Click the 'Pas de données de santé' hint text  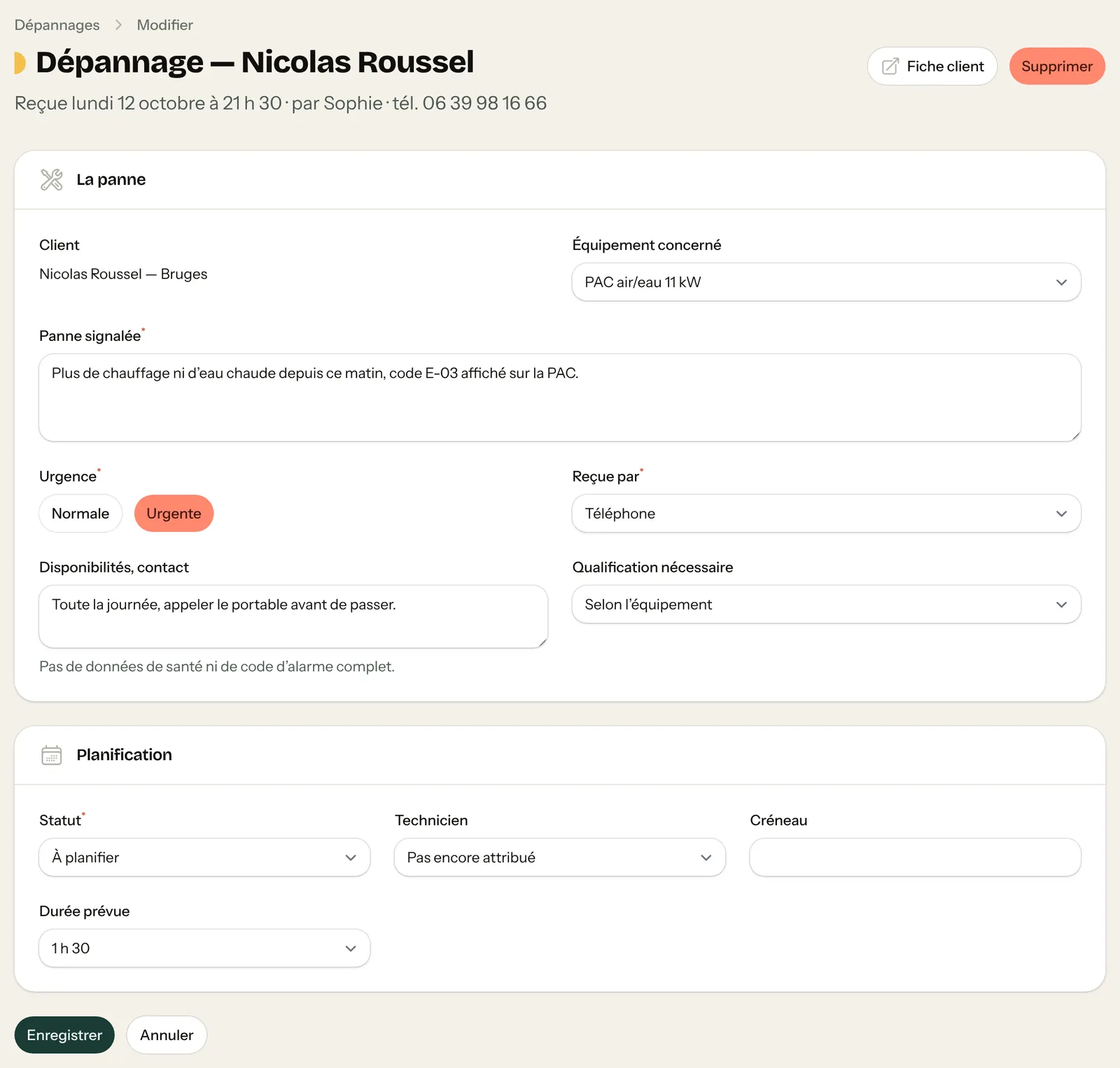[x=217, y=667]
